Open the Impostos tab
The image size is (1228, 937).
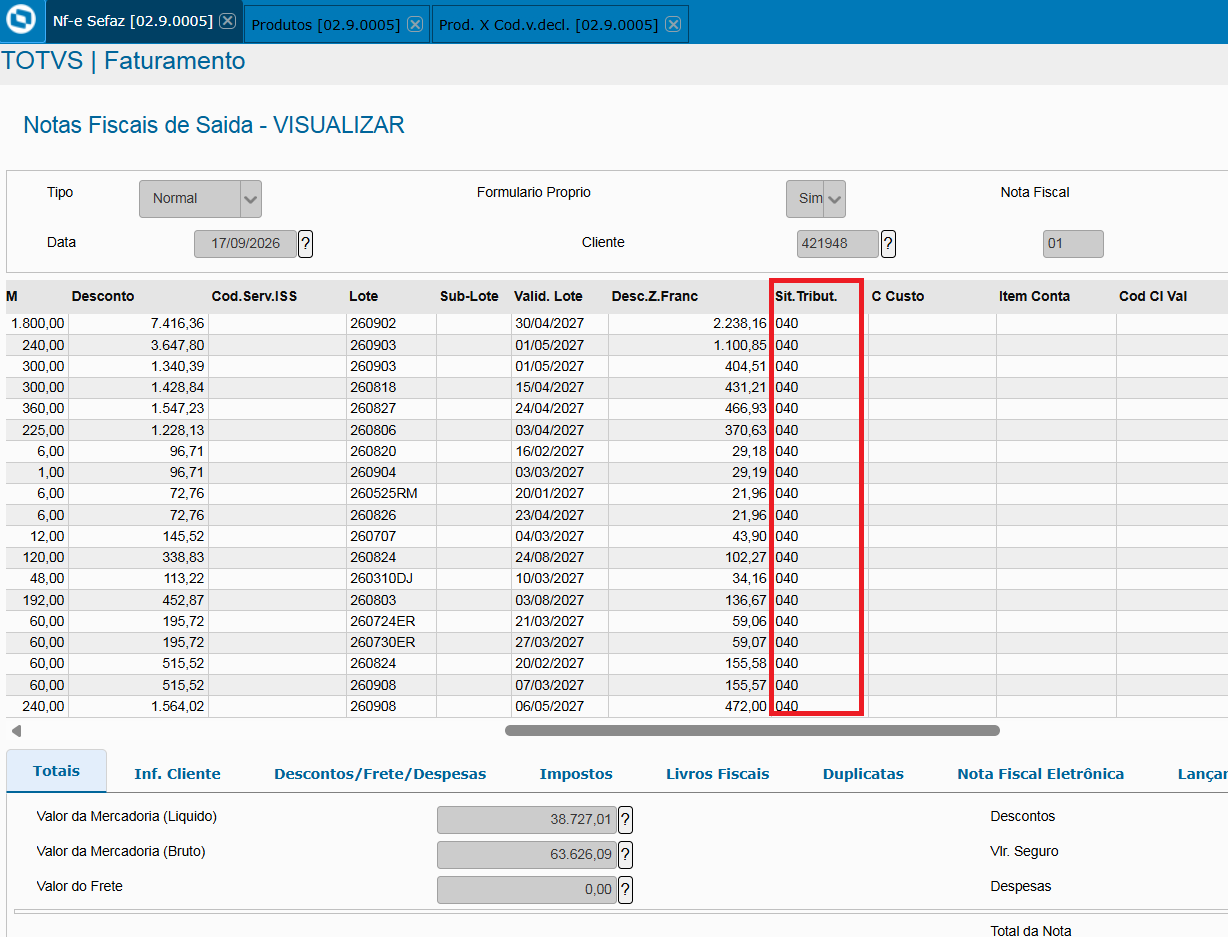[x=576, y=774]
